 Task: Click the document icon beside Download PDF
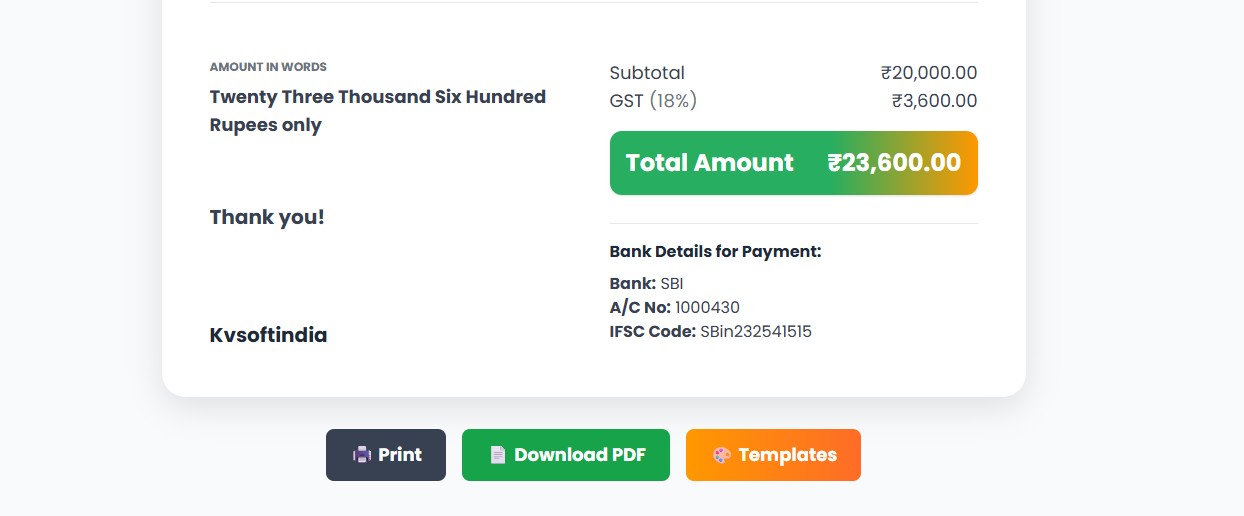[x=498, y=455]
